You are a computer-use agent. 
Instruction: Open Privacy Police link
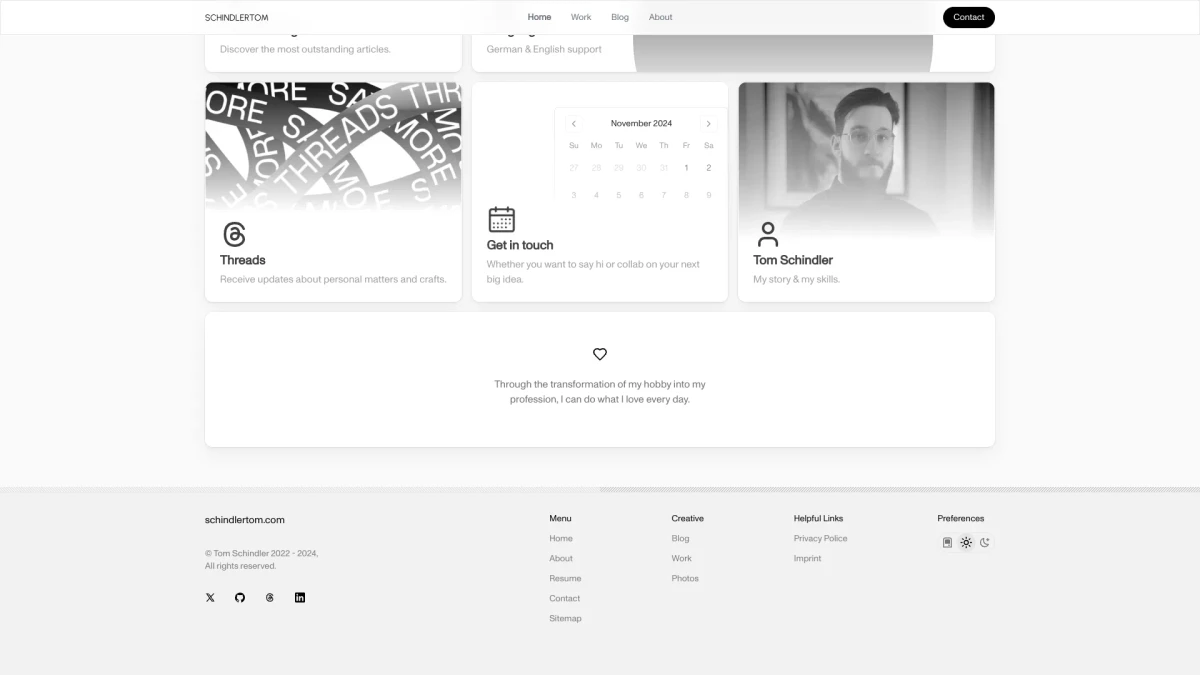click(821, 538)
